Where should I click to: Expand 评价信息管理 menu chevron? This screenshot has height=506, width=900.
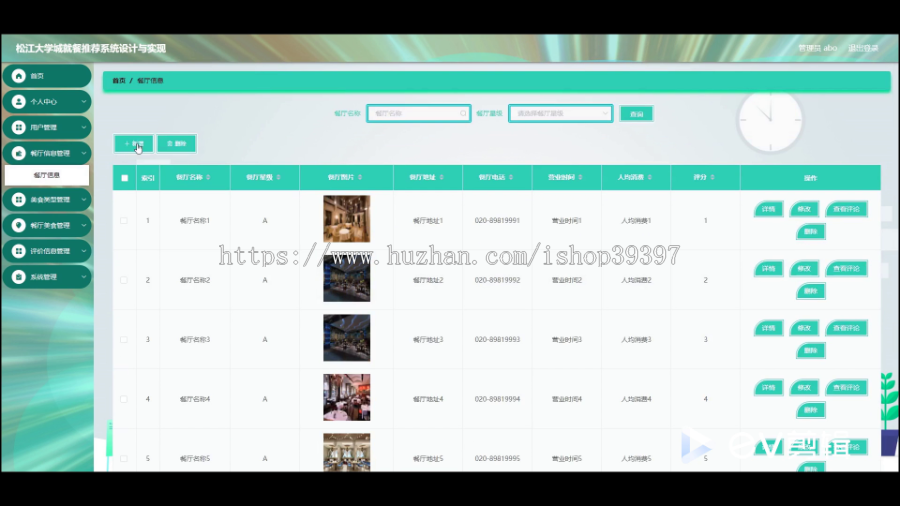point(84,251)
